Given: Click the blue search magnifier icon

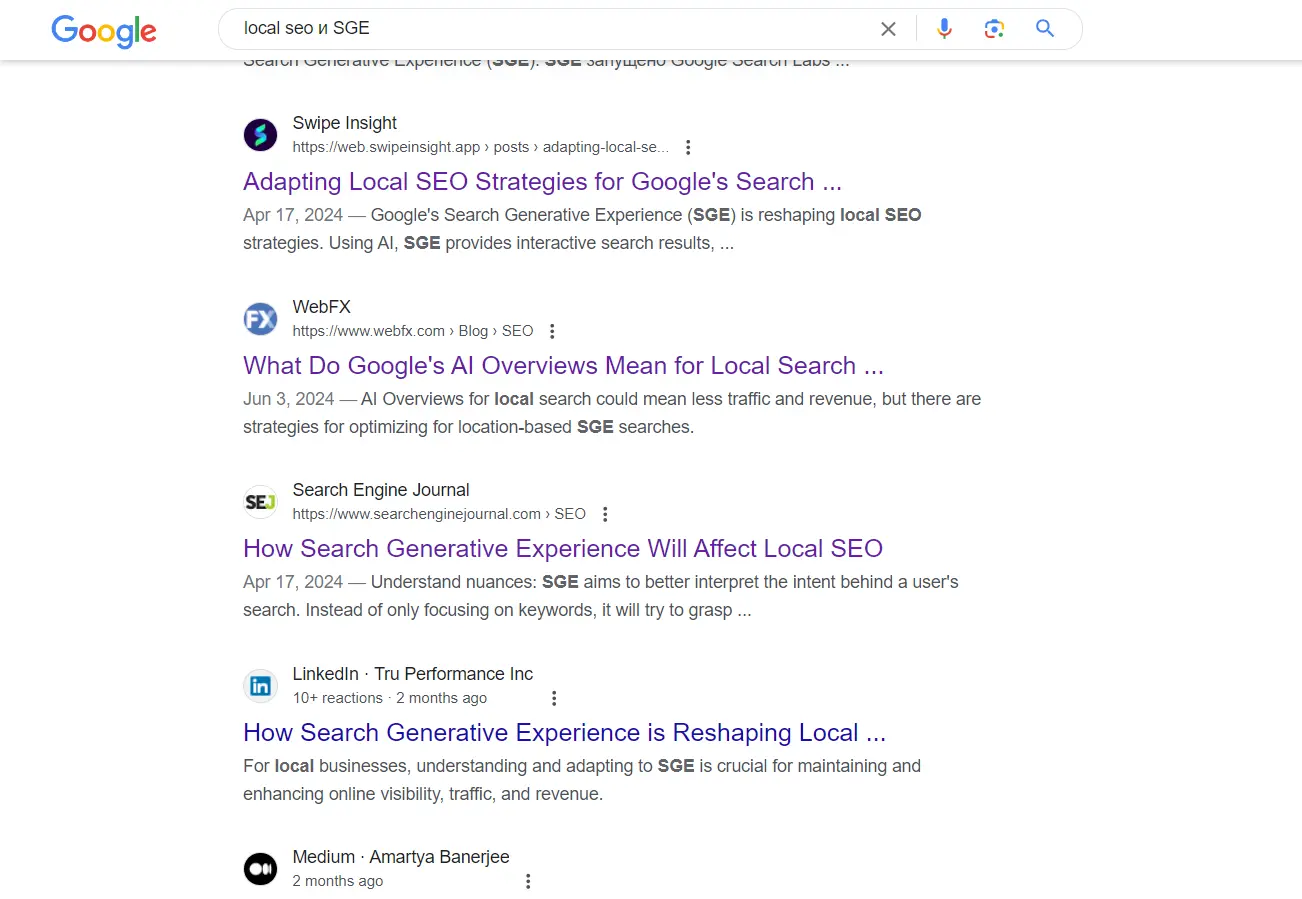Looking at the screenshot, I should 1045,29.
